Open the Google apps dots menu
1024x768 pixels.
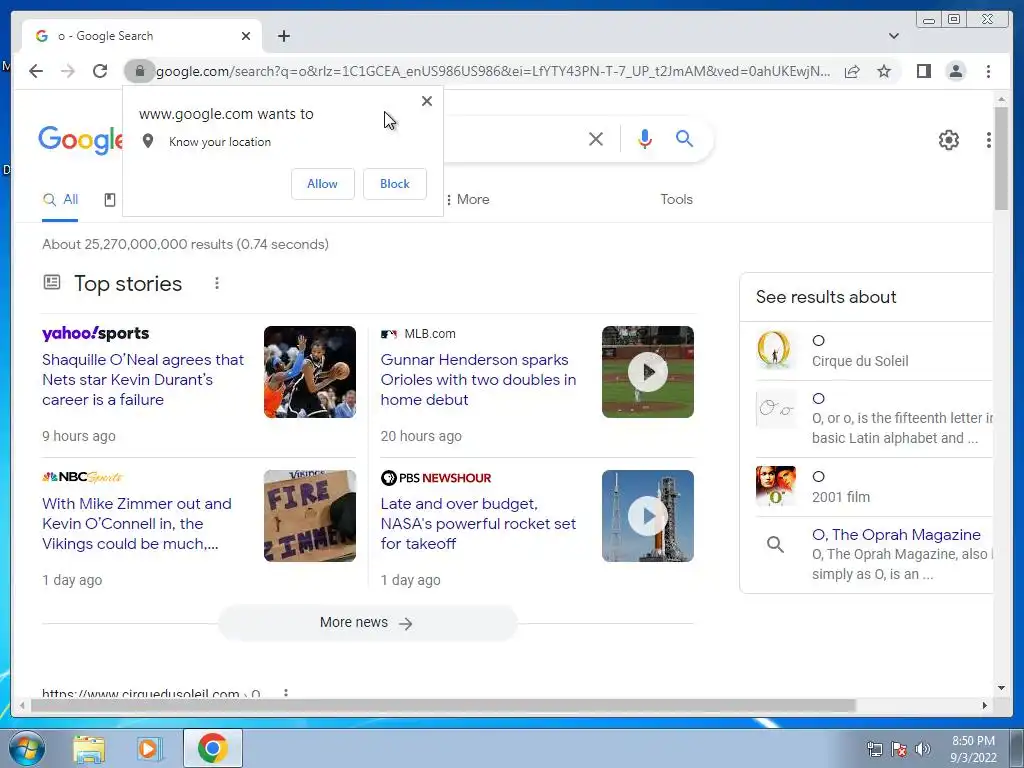tap(988, 140)
